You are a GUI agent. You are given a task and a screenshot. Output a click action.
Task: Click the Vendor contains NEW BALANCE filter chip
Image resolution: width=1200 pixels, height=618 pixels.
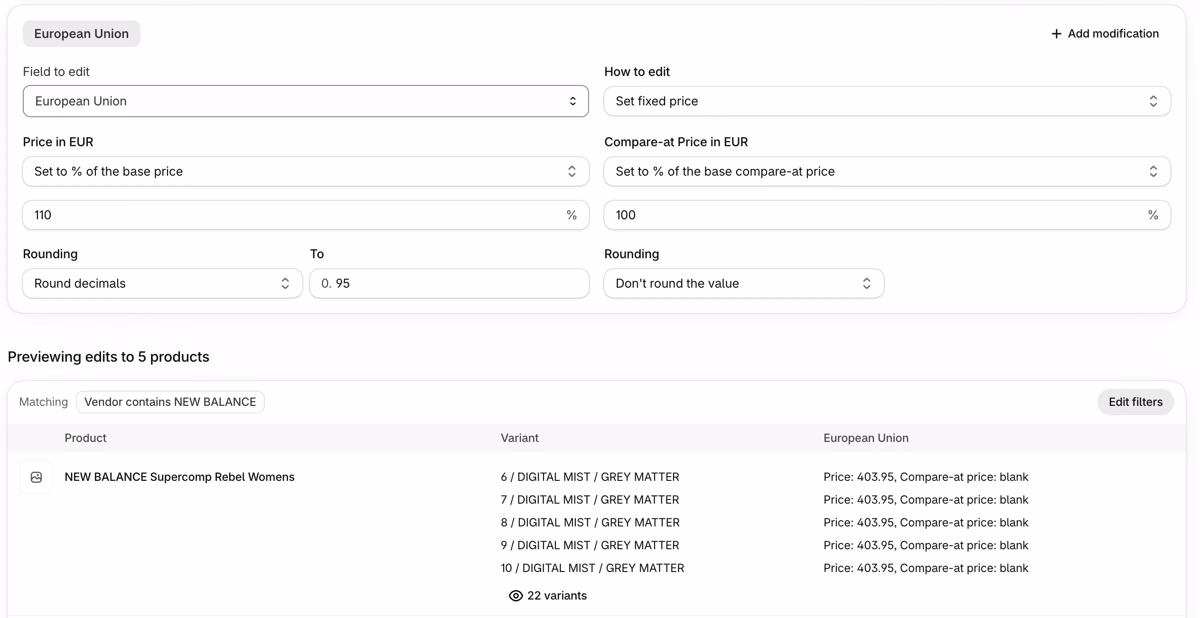pyautogui.click(x=170, y=402)
